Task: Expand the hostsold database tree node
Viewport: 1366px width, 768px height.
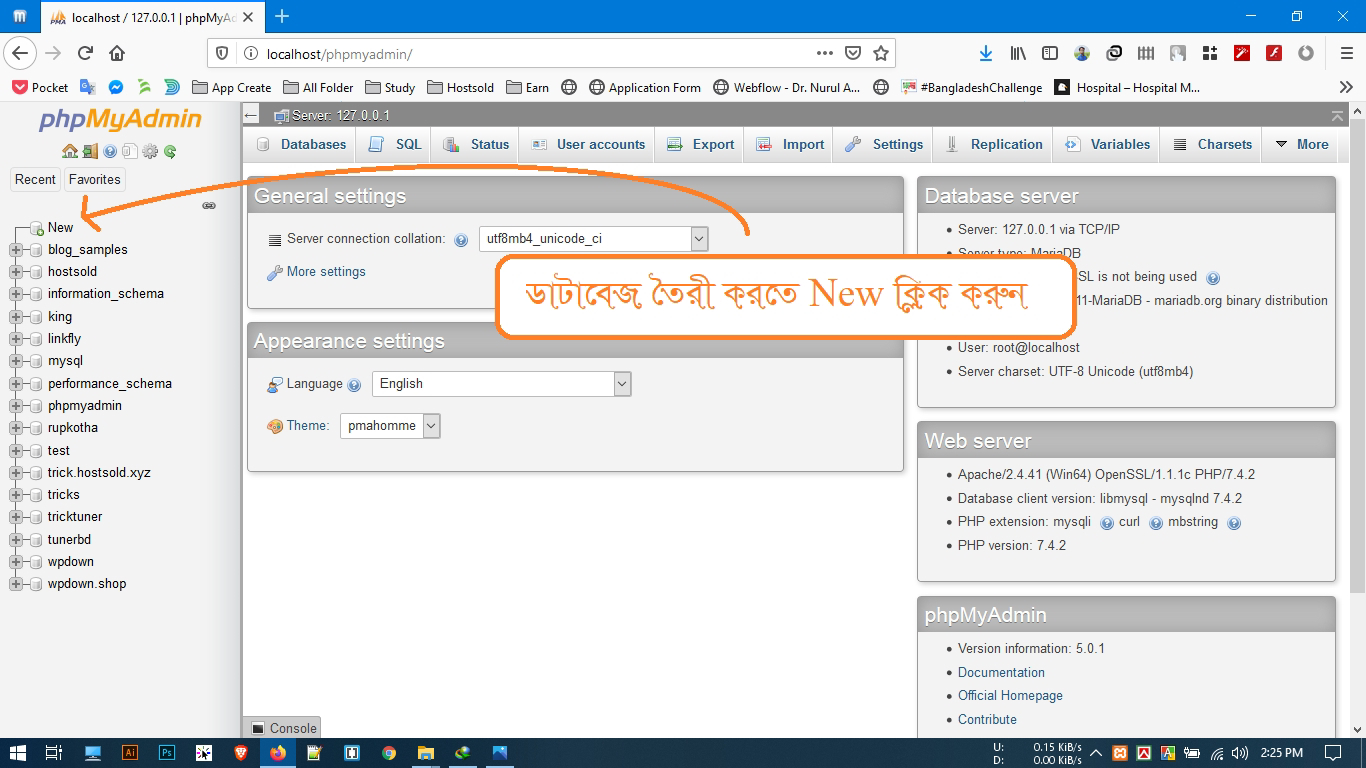Action: (16, 272)
